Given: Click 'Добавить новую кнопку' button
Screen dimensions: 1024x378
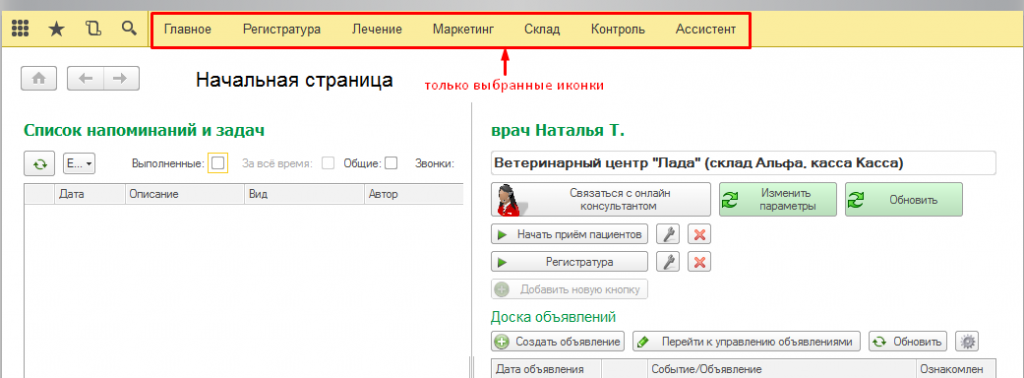Looking at the screenshot, I should coord(569,289).
